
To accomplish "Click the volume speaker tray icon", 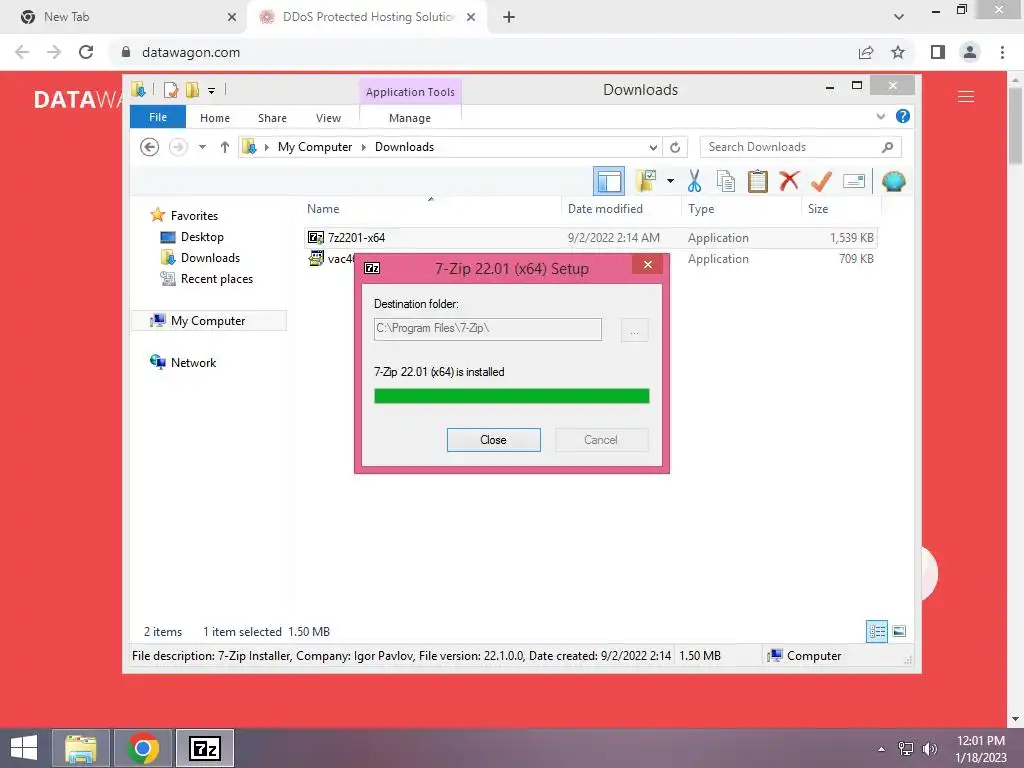I will tap(929, 749).
